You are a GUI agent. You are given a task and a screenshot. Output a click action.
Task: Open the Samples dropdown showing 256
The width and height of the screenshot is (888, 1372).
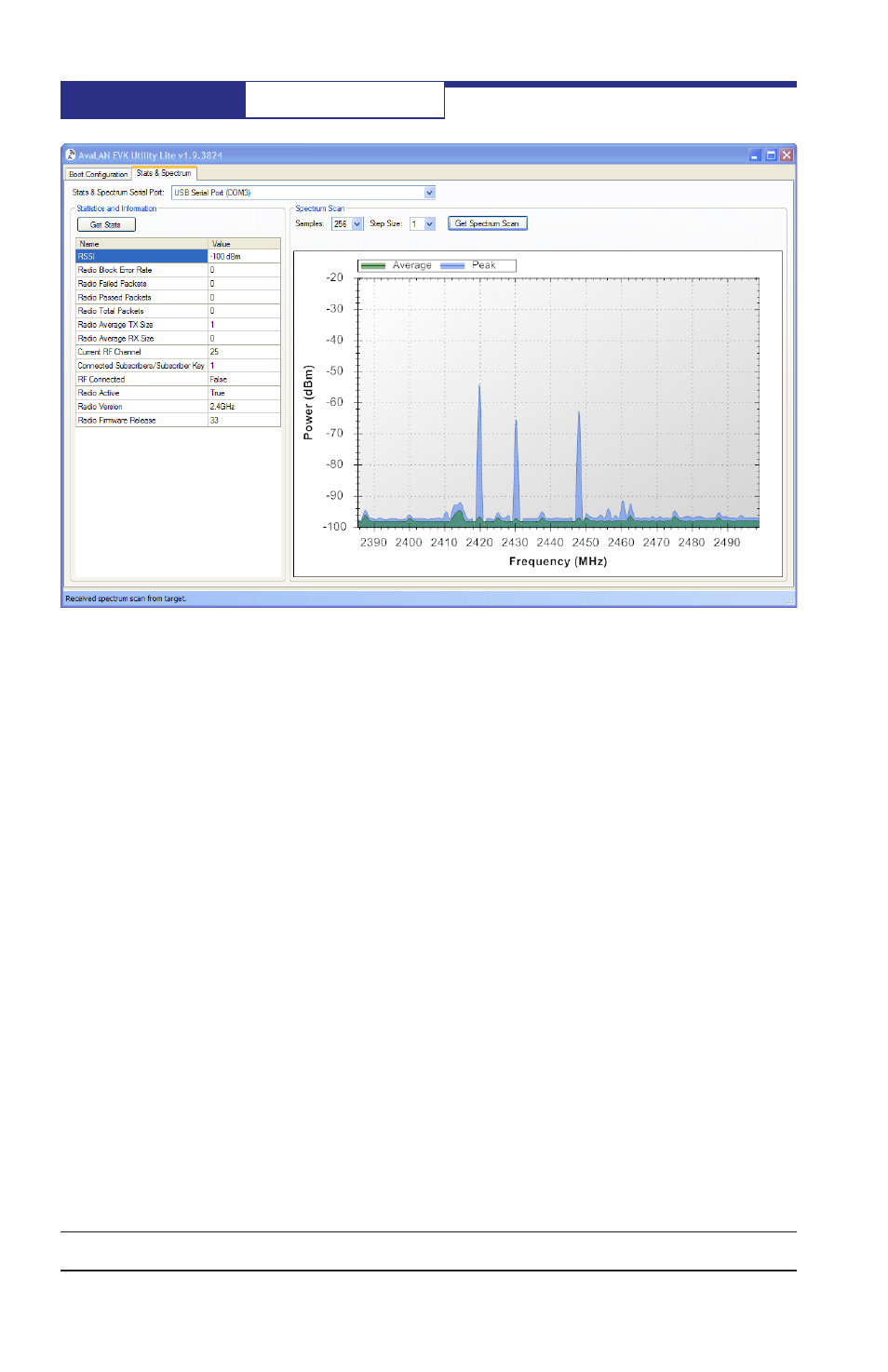[357, 223]
